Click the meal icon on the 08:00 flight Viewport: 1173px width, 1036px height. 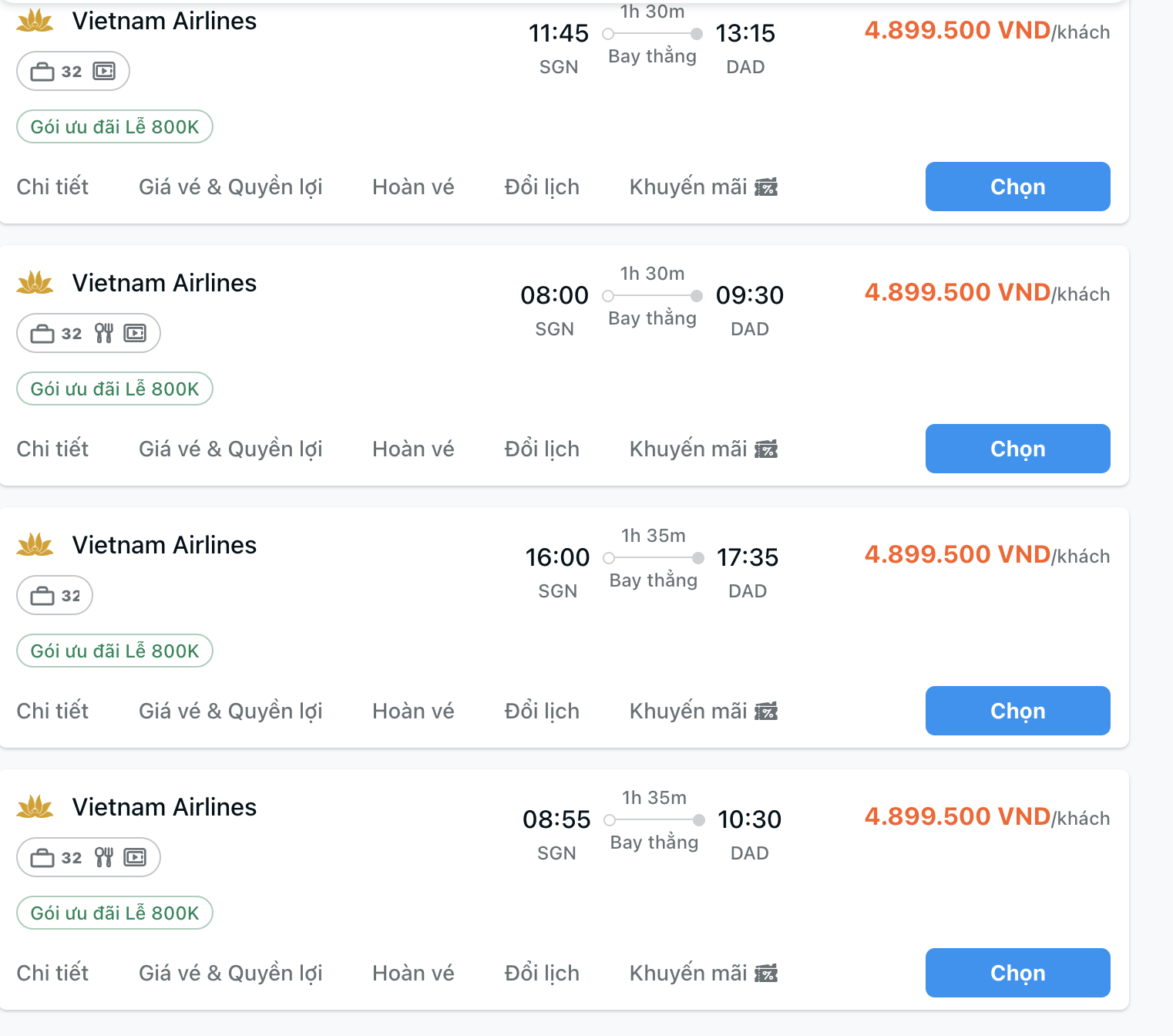tap(103, 333)
